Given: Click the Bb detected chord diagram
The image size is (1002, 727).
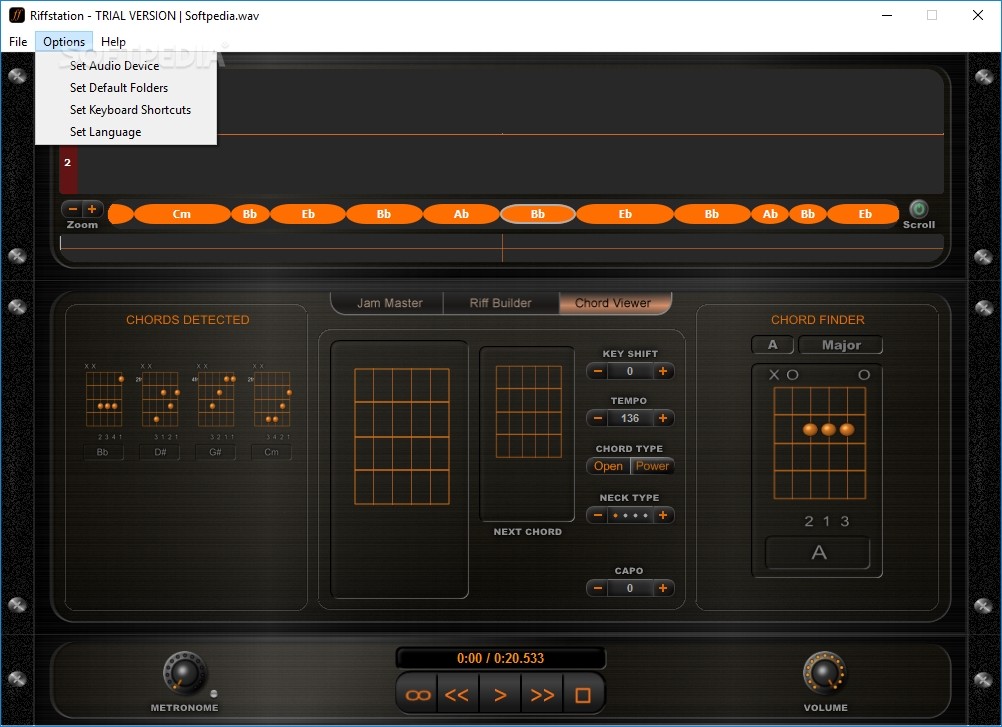Looking at the screenshot, I should [x=104, y=399].
